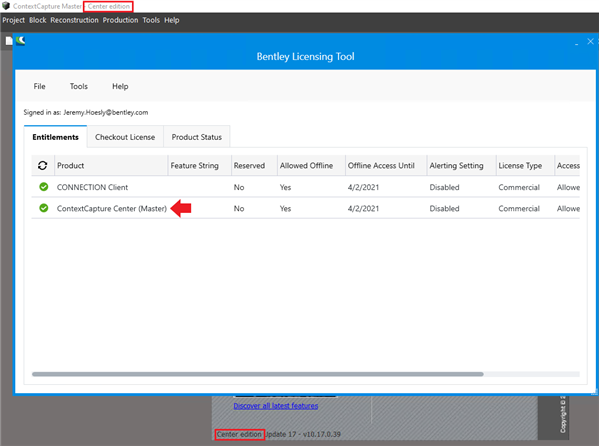Open Tools menu in Bentley Licensing Tool

coord(79,86)
